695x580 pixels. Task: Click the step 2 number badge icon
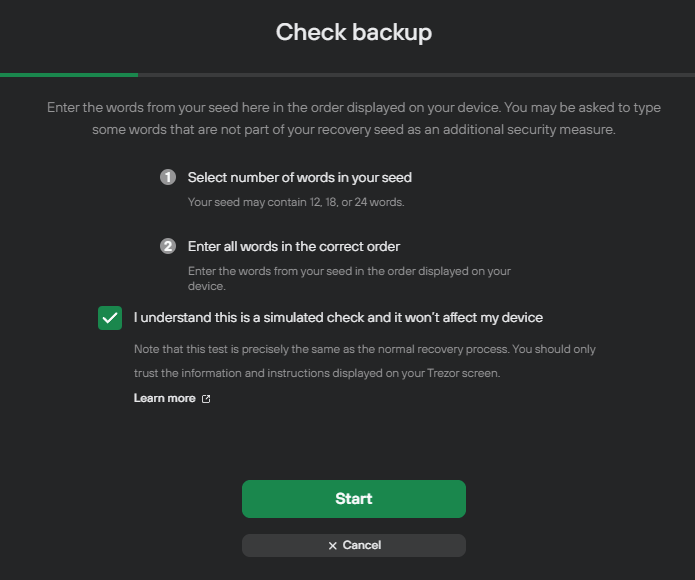click(168, 246)
